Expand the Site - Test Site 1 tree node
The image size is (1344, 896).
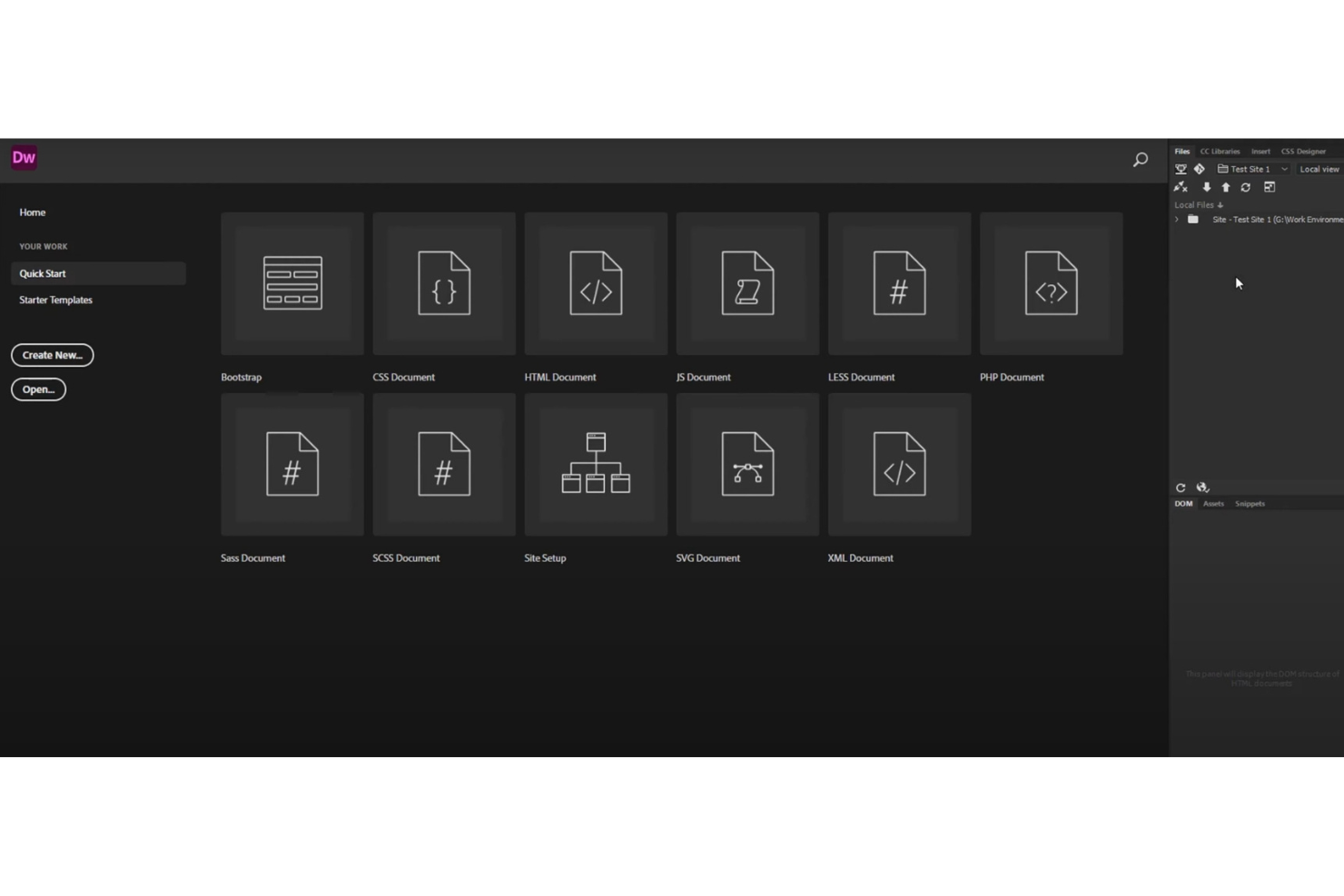[1177, 220]
